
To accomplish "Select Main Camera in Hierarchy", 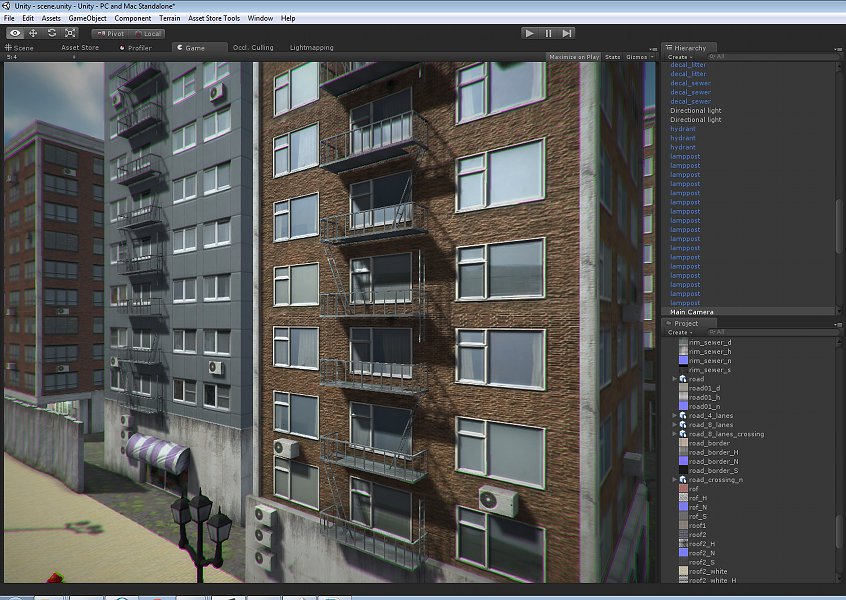I will coord(749,312).
